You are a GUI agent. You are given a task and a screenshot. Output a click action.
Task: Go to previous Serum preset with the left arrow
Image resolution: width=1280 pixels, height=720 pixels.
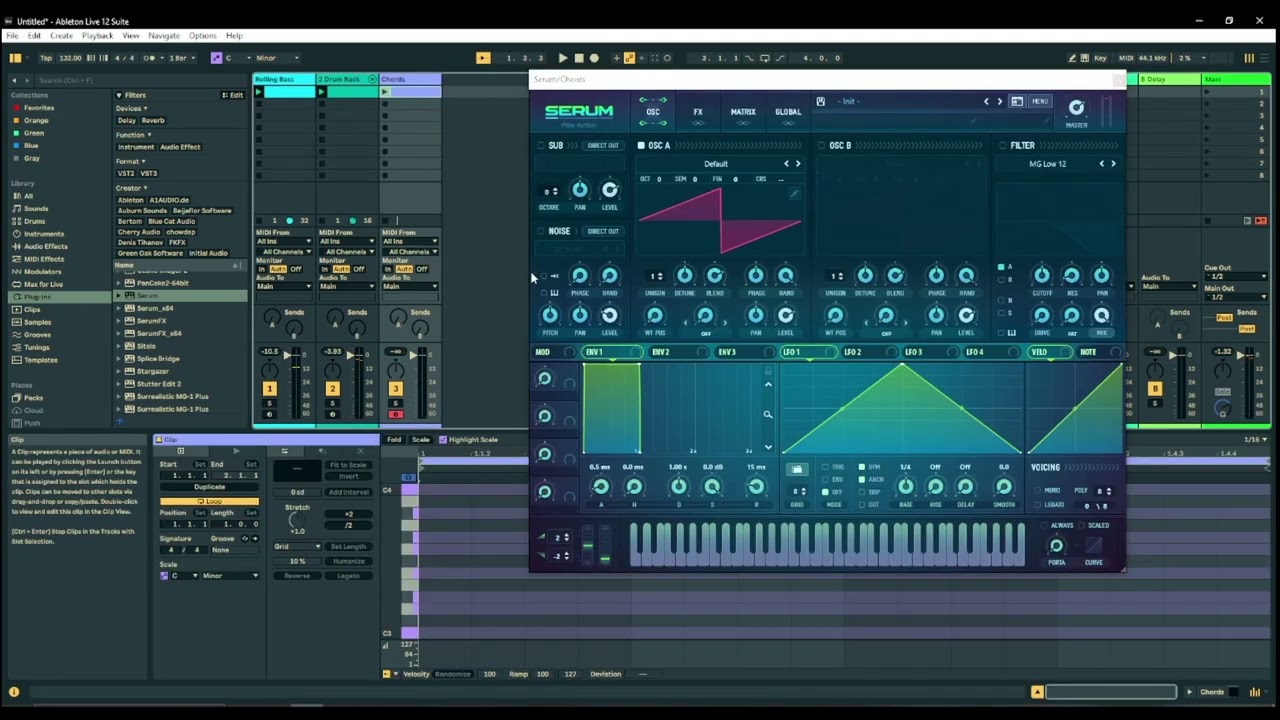click(x=986, y=101)
